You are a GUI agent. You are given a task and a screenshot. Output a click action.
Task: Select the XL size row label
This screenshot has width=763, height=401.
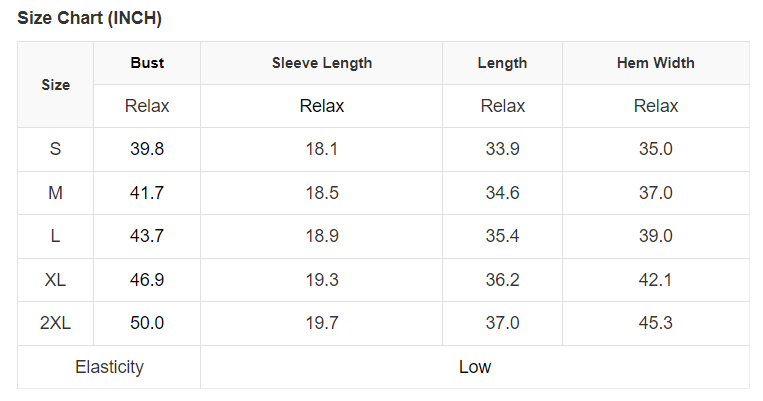[55, 280]
